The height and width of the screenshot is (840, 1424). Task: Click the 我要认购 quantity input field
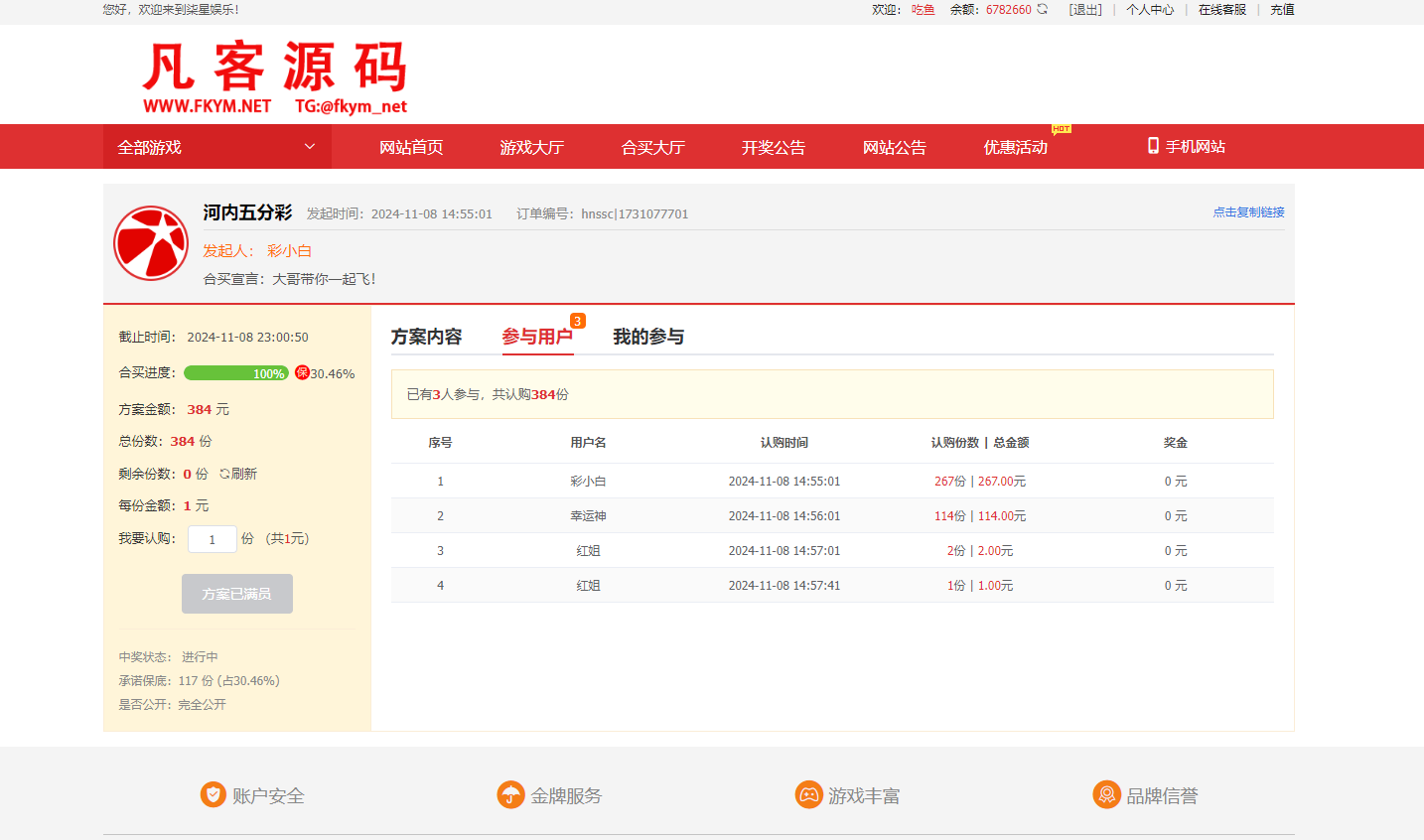(x=212, y=538)
